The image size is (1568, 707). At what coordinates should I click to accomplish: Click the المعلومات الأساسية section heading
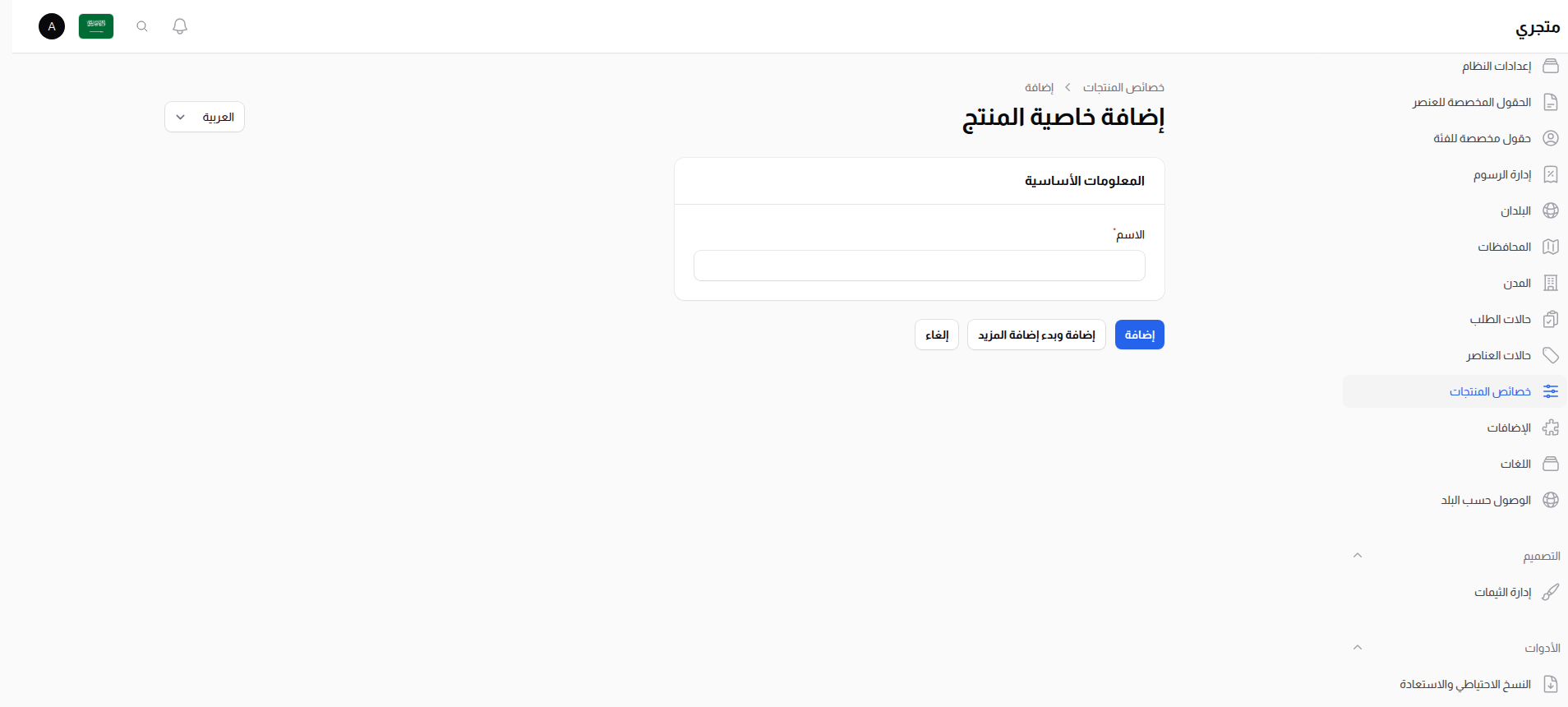[1084, 181]
